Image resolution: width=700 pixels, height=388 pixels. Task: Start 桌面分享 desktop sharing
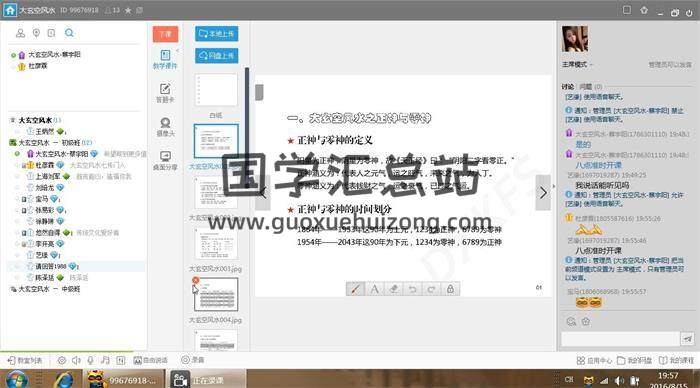(x=165, y=161)
